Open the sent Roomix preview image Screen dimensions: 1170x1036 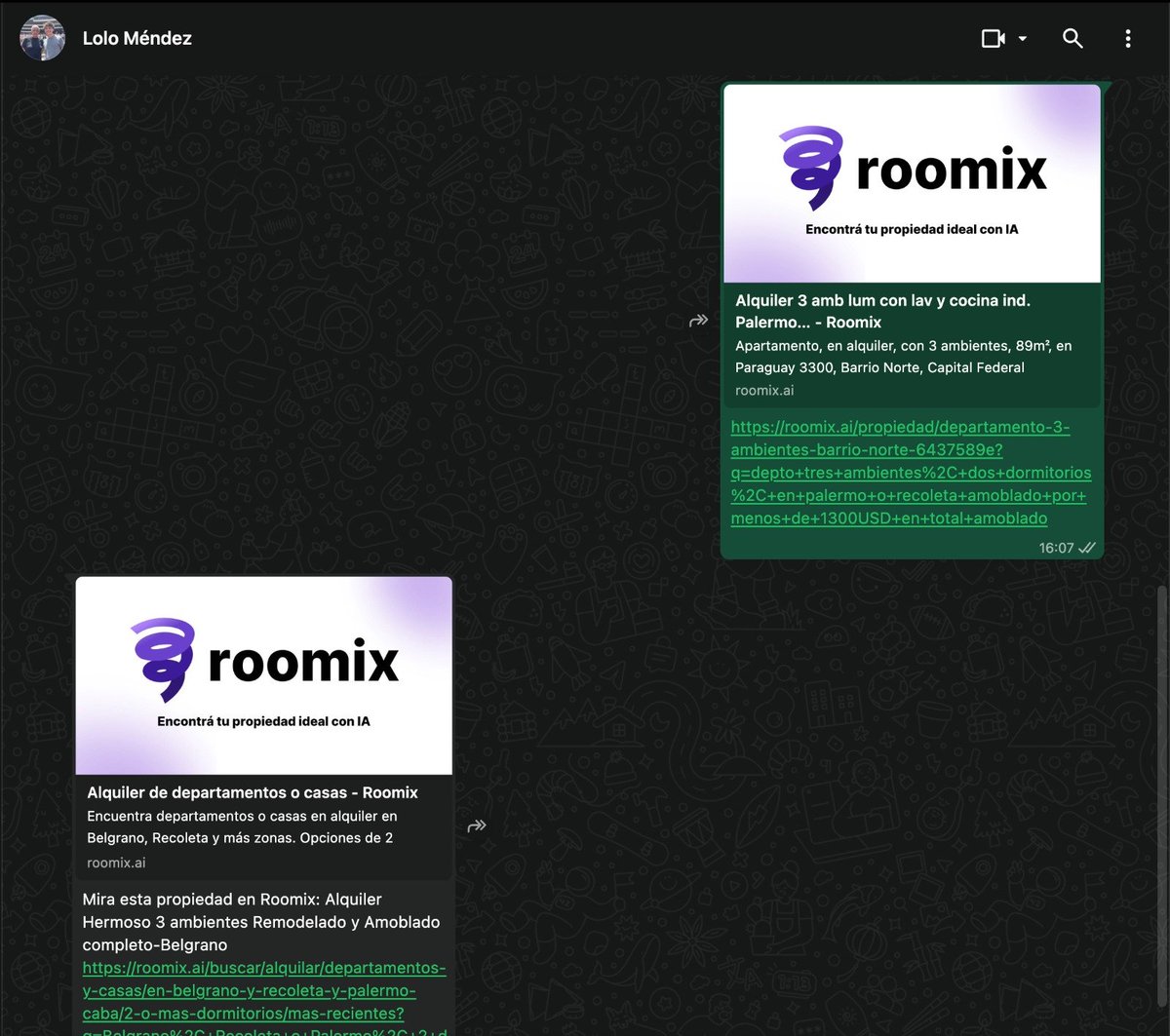[912, 183]
